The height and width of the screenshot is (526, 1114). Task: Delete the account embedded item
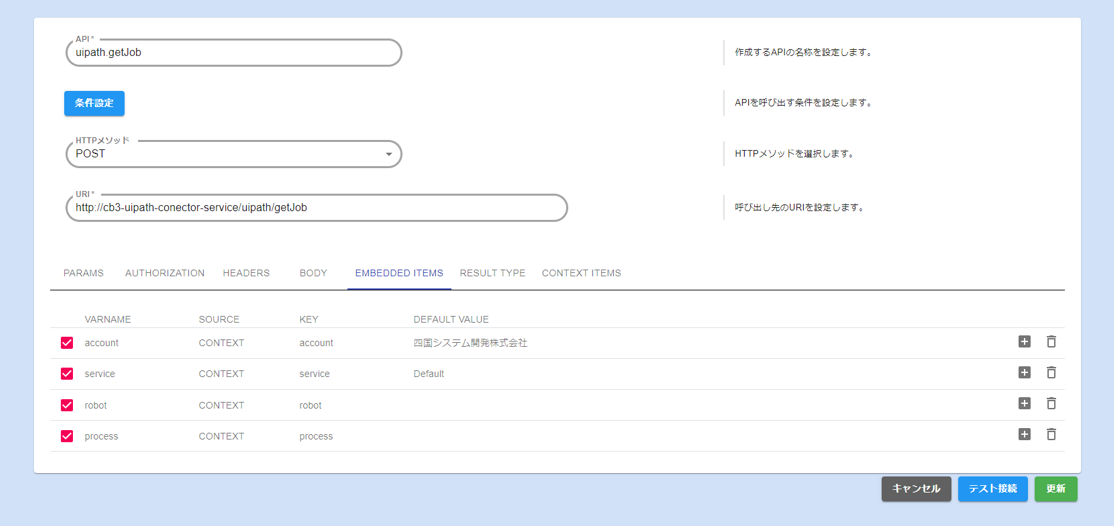pyautogui.click(x=1051, y=342)
